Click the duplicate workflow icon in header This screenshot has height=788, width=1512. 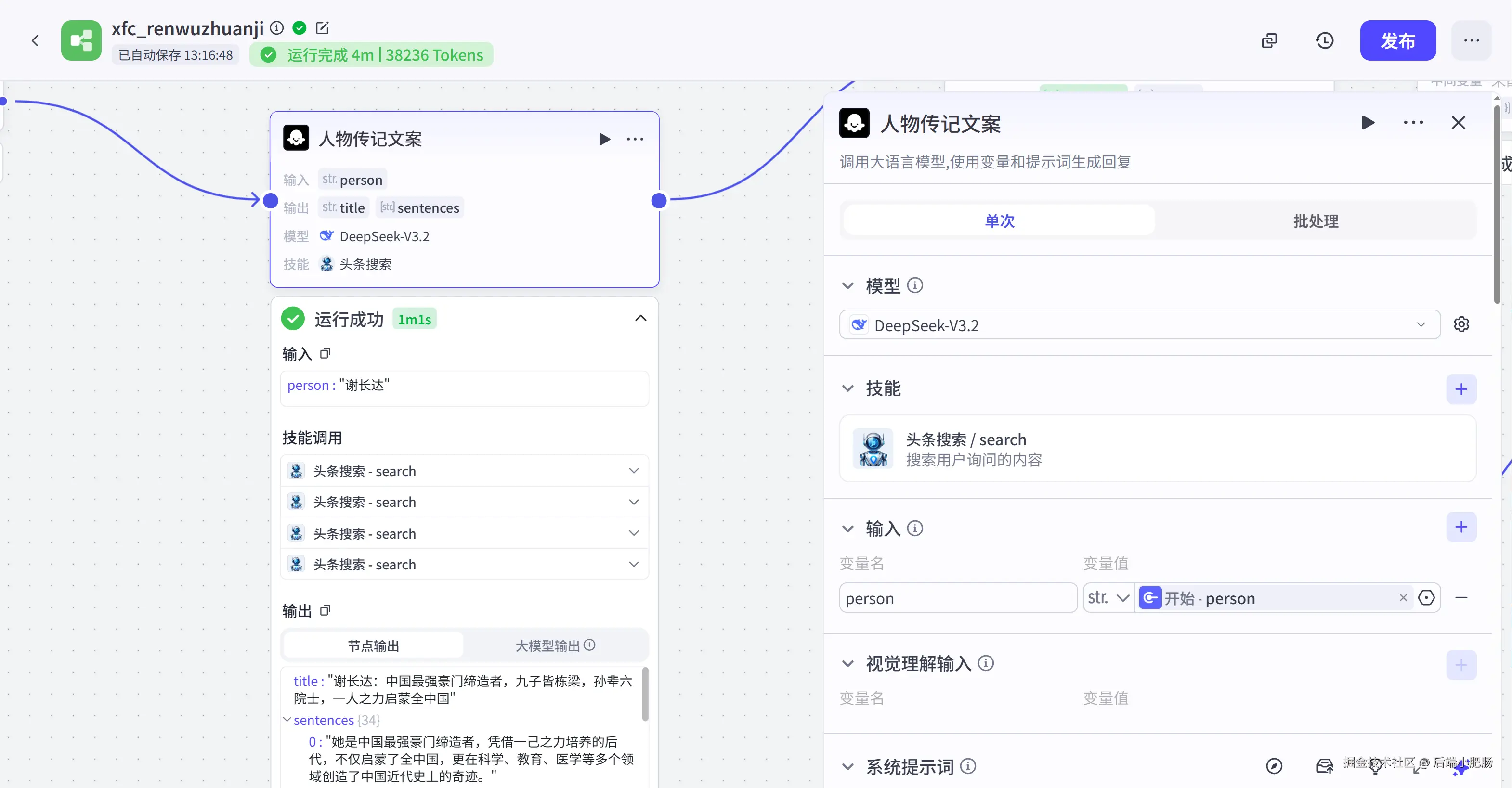[1269, 40]
